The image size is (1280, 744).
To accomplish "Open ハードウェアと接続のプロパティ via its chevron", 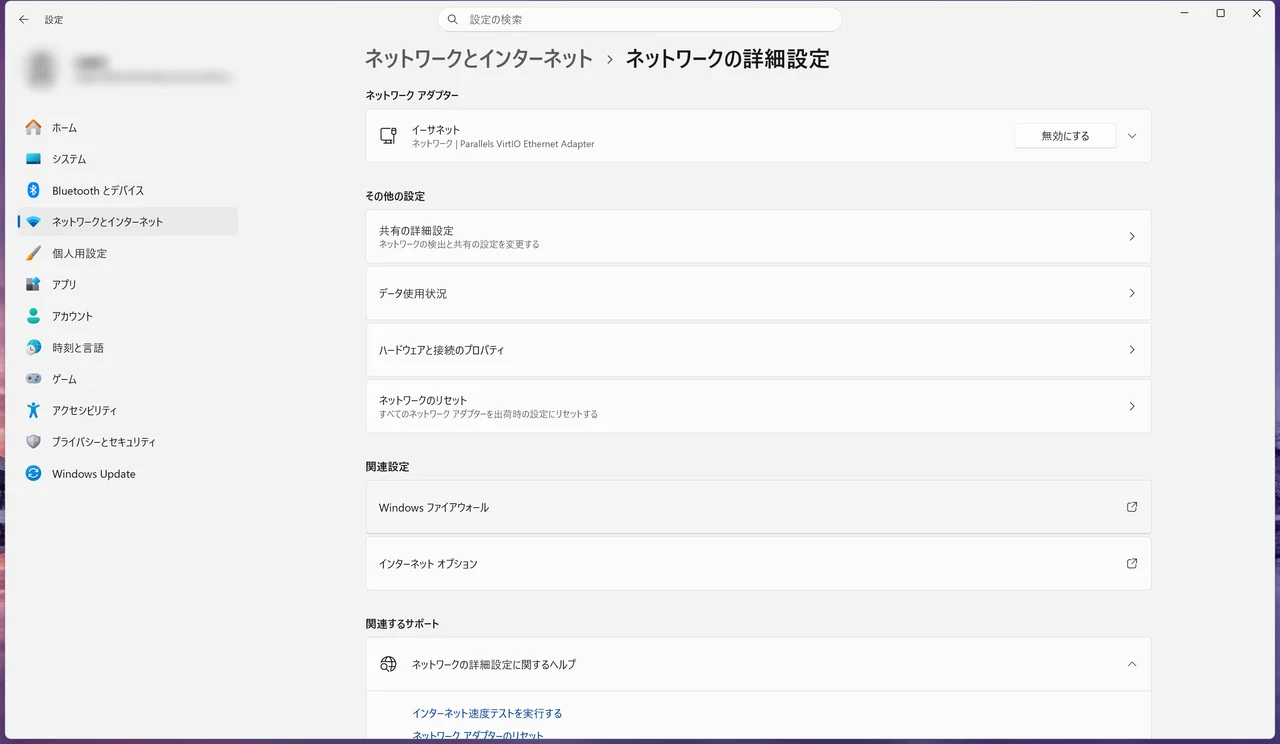I will tap(1132, 350).
